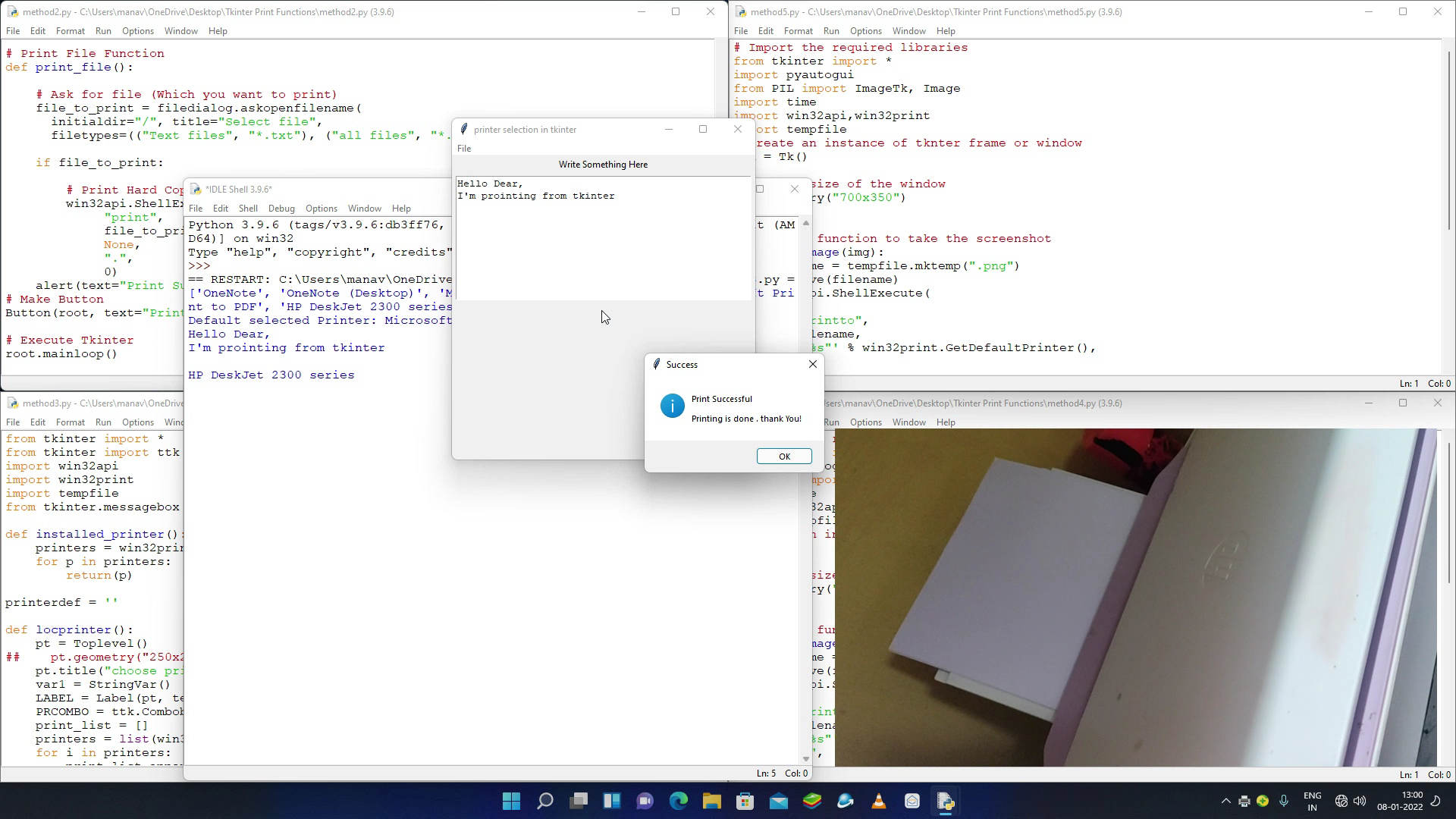Click OK on the Print Successful dialog
The height and width of the screenshot is (819, 1456).
pyautogui.click(x=783, y=456)
